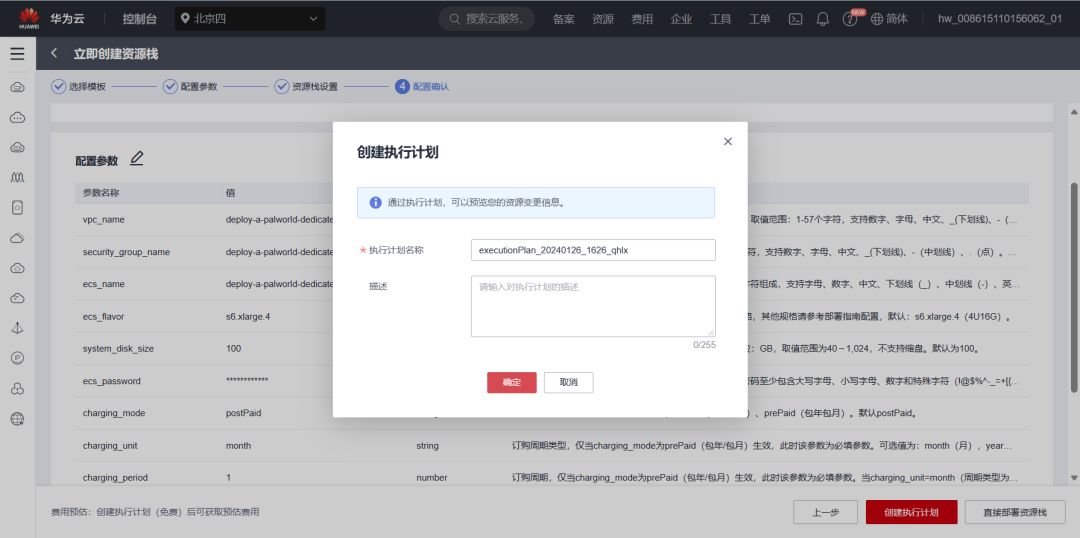
Task: Click the s6.xlarge.4 value cell
Action: [248, 317]
